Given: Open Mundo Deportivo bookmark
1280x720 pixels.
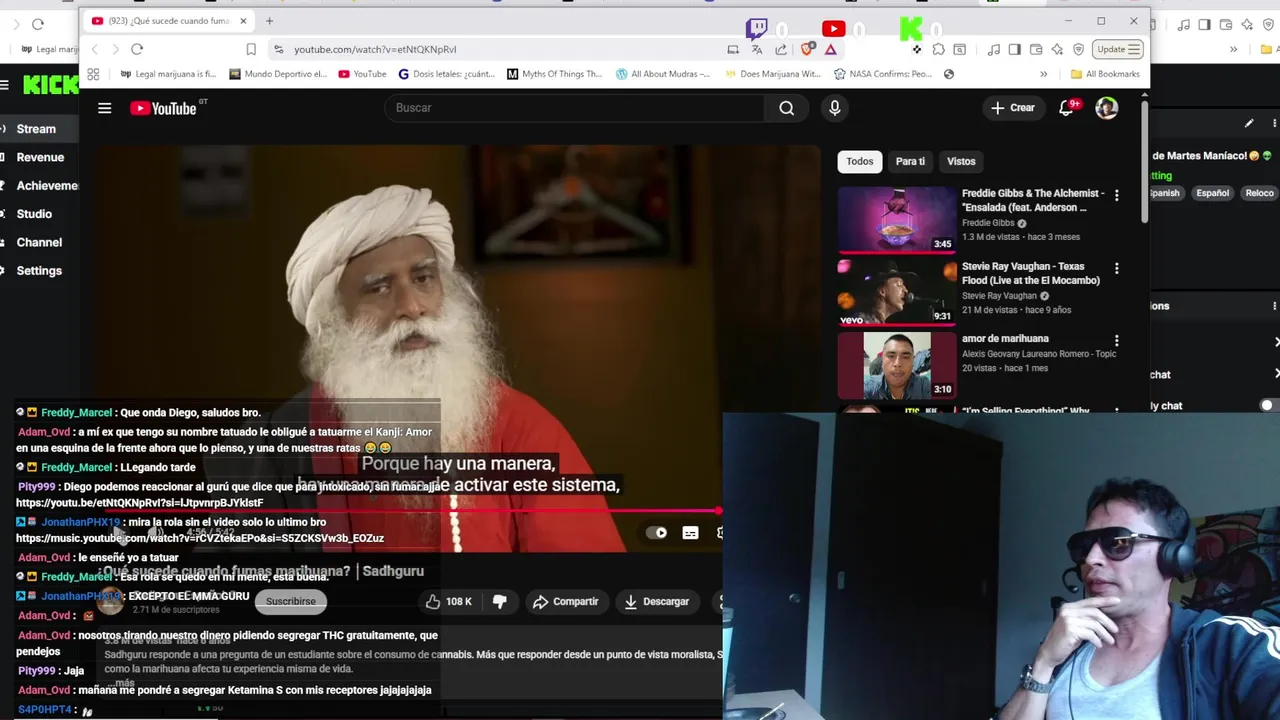Looking at the screenshot, I should (x=278, y=74).
